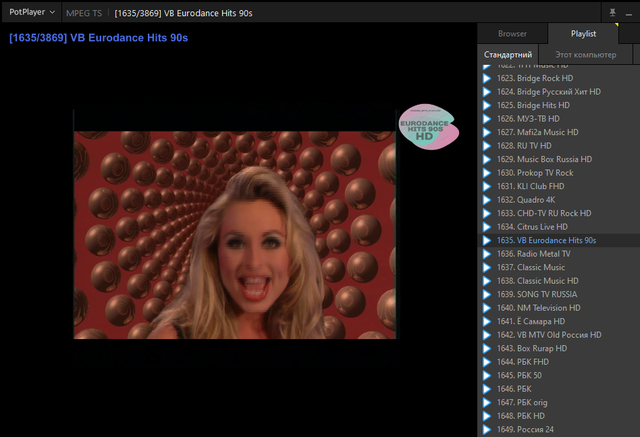Select playlist entry 1627. Mafi2a Music HD
The width and height of the screenshot is (640, 437).
[x=559, y=132]
